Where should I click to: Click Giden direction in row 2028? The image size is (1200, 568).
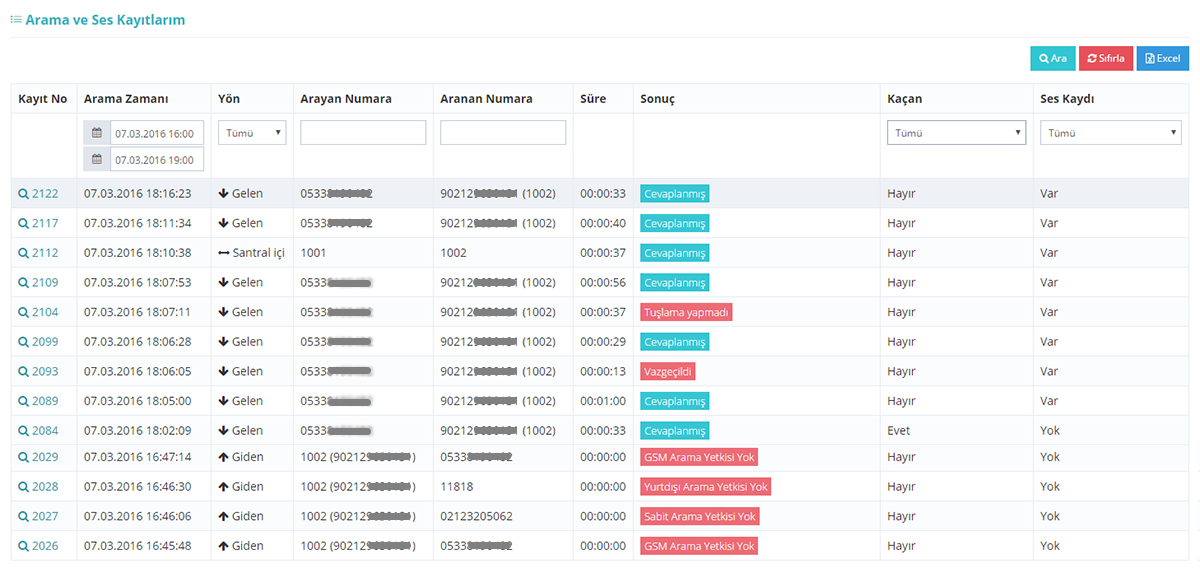241,487
